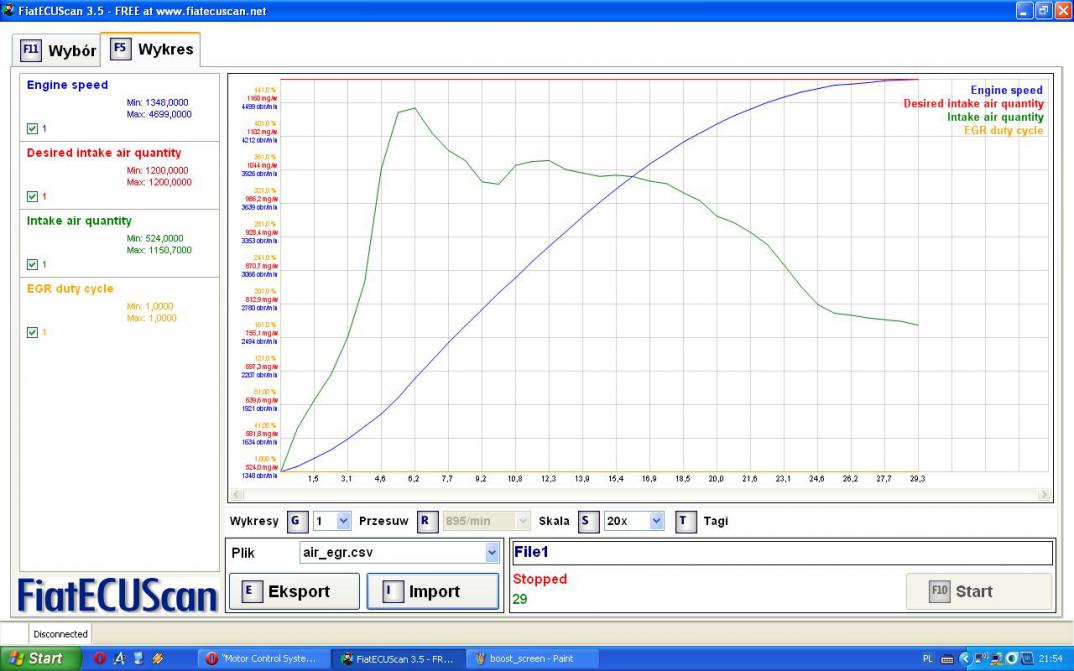Disable the EGR duty cycle checkbox
1074x671 pixels.
[32, 332]
